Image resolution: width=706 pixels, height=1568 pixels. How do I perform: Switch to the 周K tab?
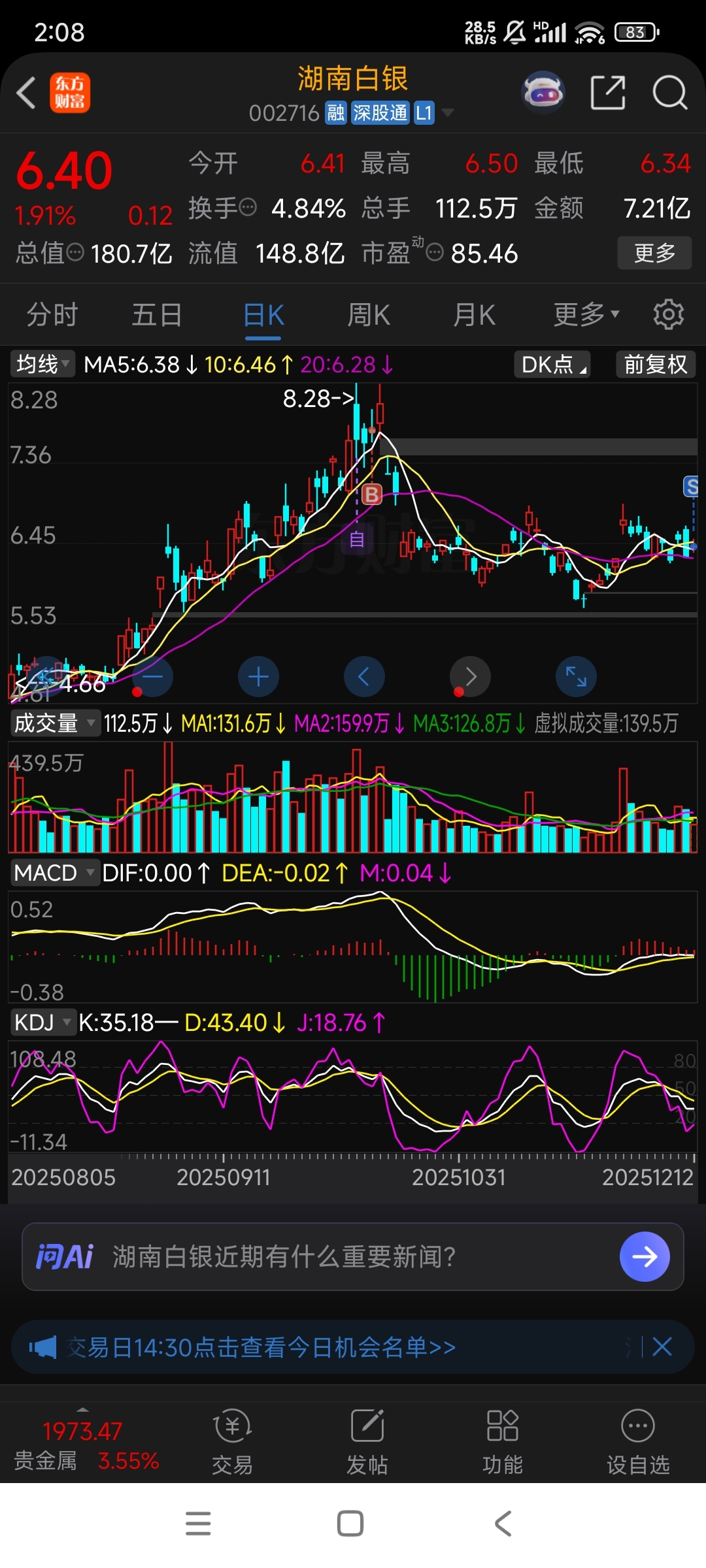coord(369,315)
